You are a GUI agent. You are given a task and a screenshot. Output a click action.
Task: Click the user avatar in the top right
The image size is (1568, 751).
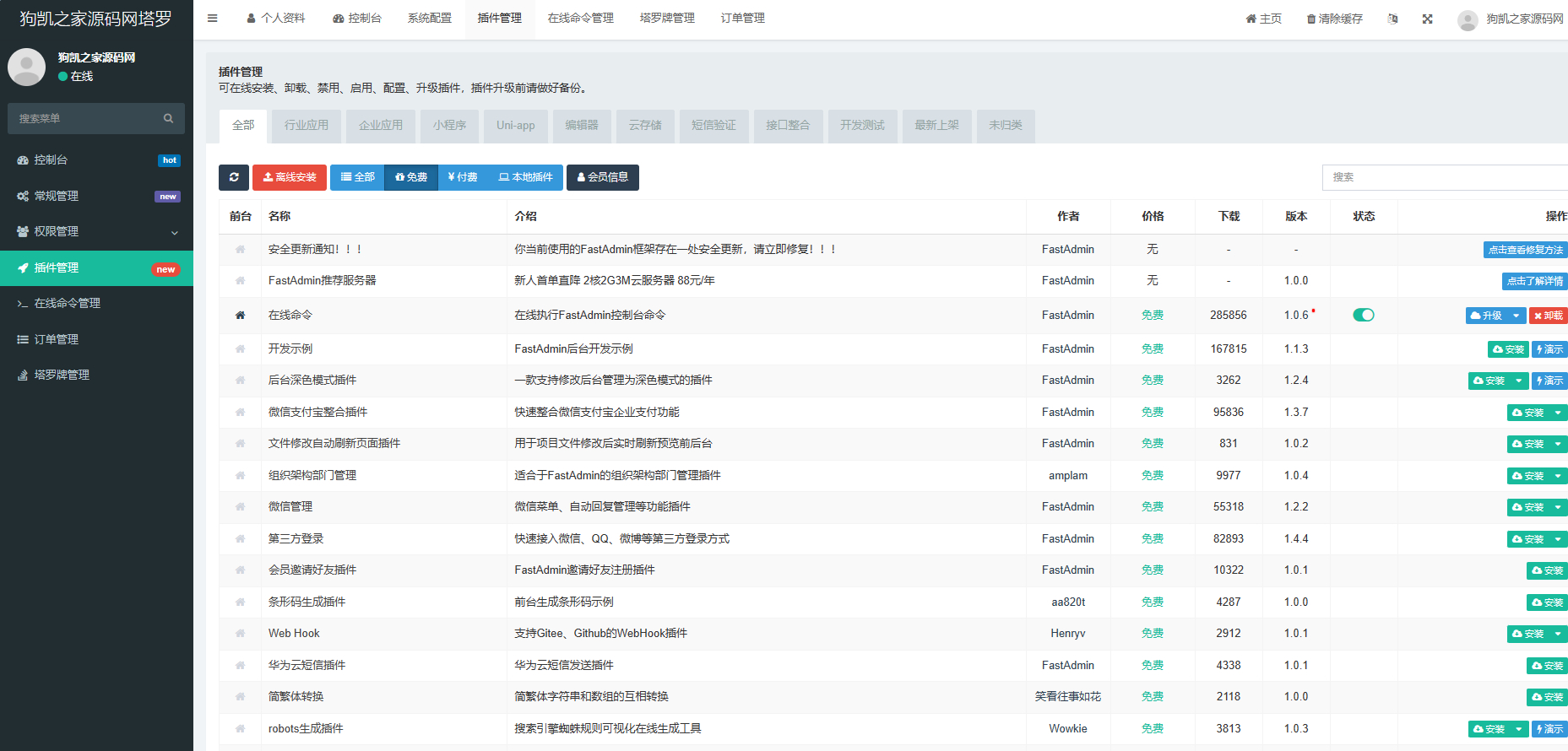pos(1468,19)
